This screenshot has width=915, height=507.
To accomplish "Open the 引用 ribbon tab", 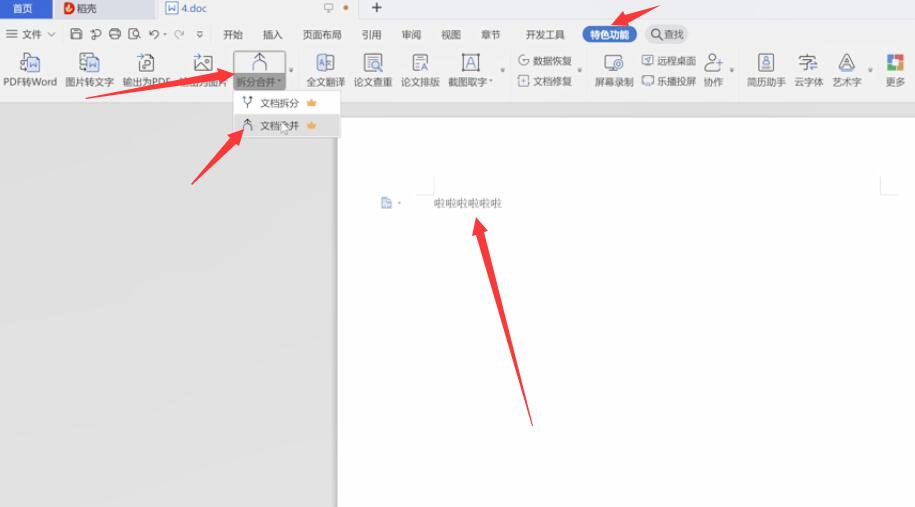I will (371, 34).
